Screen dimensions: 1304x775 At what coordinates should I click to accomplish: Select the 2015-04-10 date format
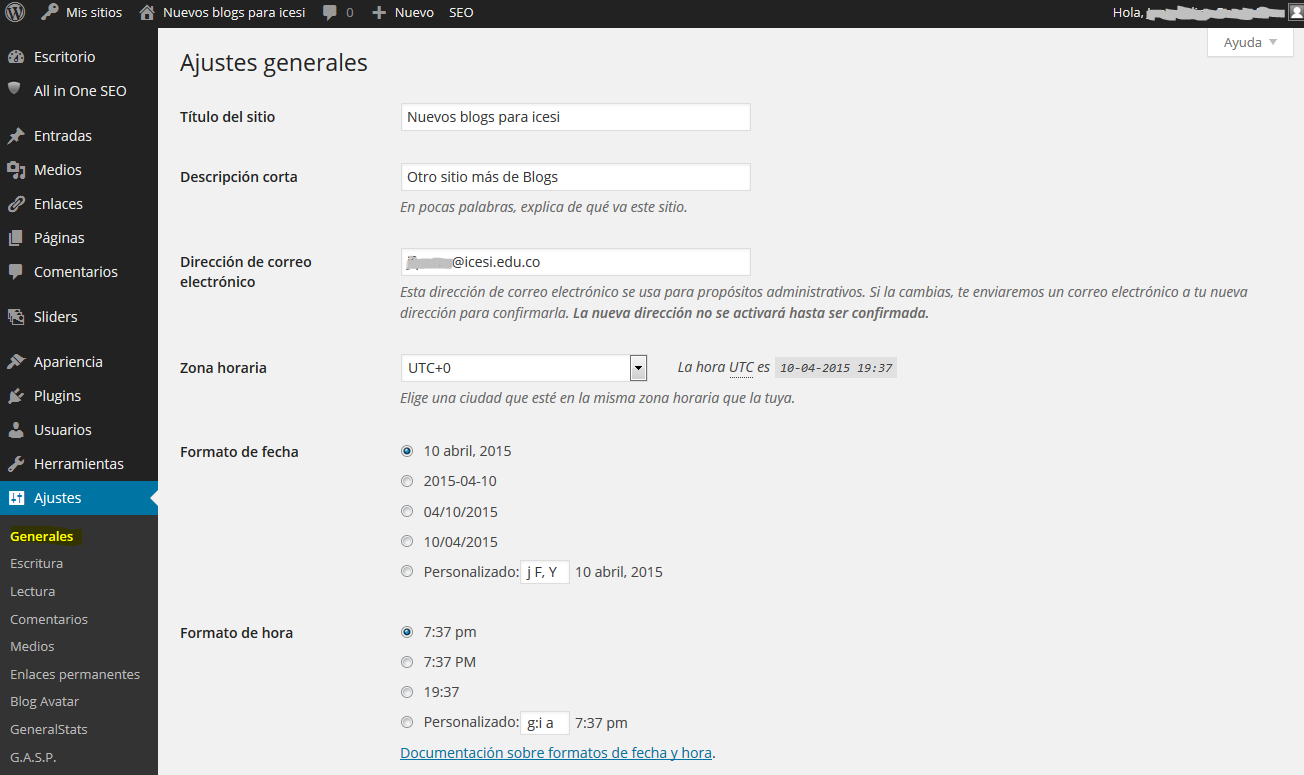pos(407,481)
